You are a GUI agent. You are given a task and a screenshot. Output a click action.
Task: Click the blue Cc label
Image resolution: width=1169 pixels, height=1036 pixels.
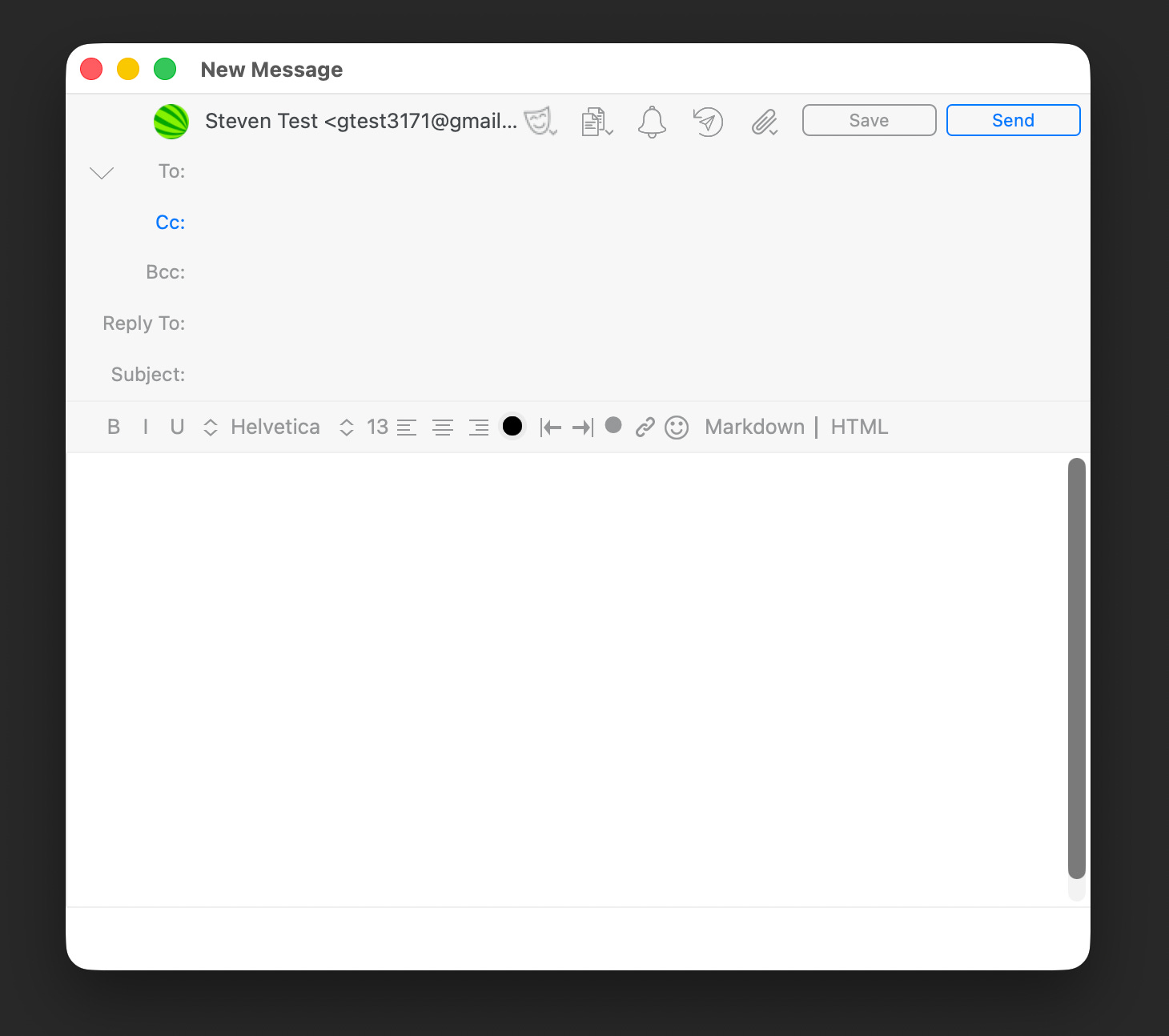click(x=171, y=223)
